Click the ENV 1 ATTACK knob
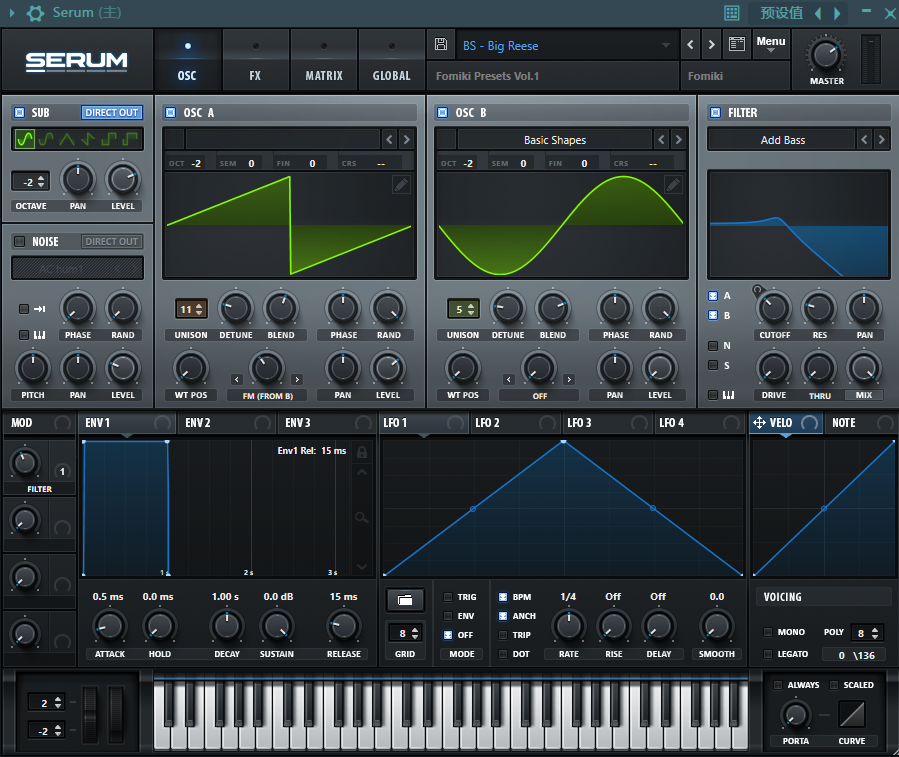This screenshot has width=899, height=757. (110, 626)
